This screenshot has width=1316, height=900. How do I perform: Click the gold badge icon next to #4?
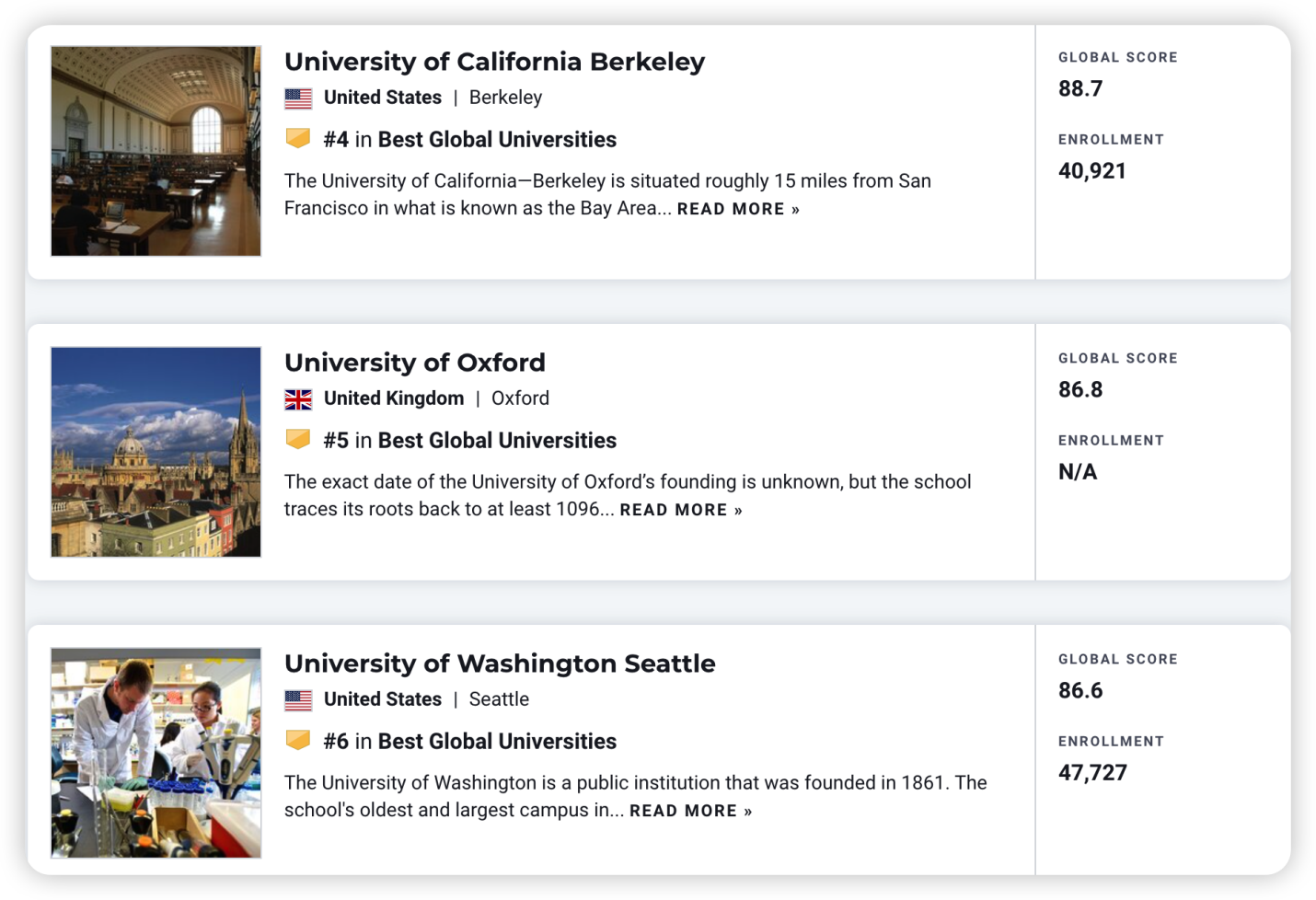pos(298,138)
